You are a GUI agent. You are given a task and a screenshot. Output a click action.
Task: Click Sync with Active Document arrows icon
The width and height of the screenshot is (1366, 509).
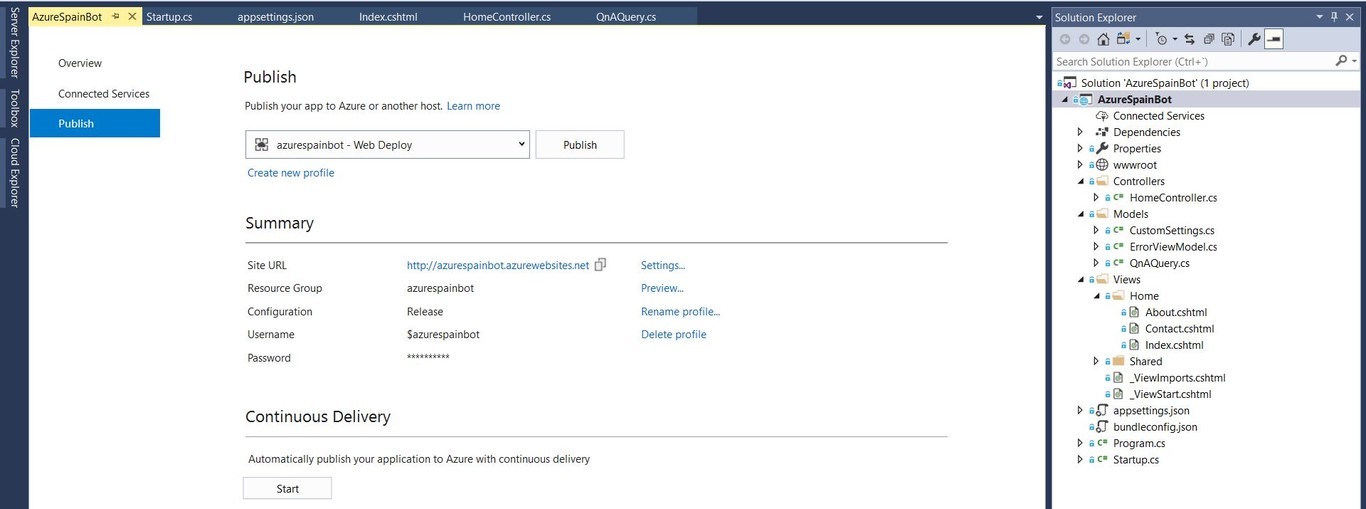coord(1189,39)
